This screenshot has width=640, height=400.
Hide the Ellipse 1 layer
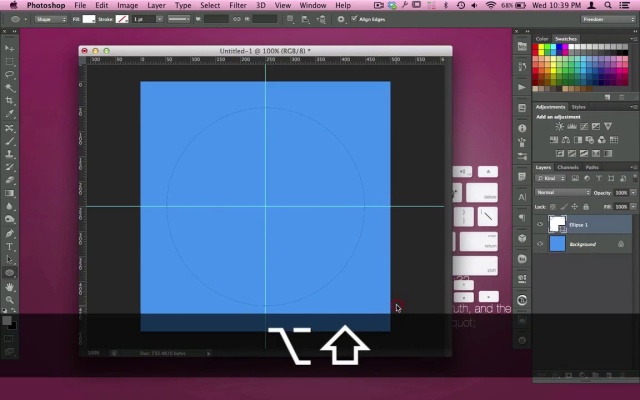point(540,224)
